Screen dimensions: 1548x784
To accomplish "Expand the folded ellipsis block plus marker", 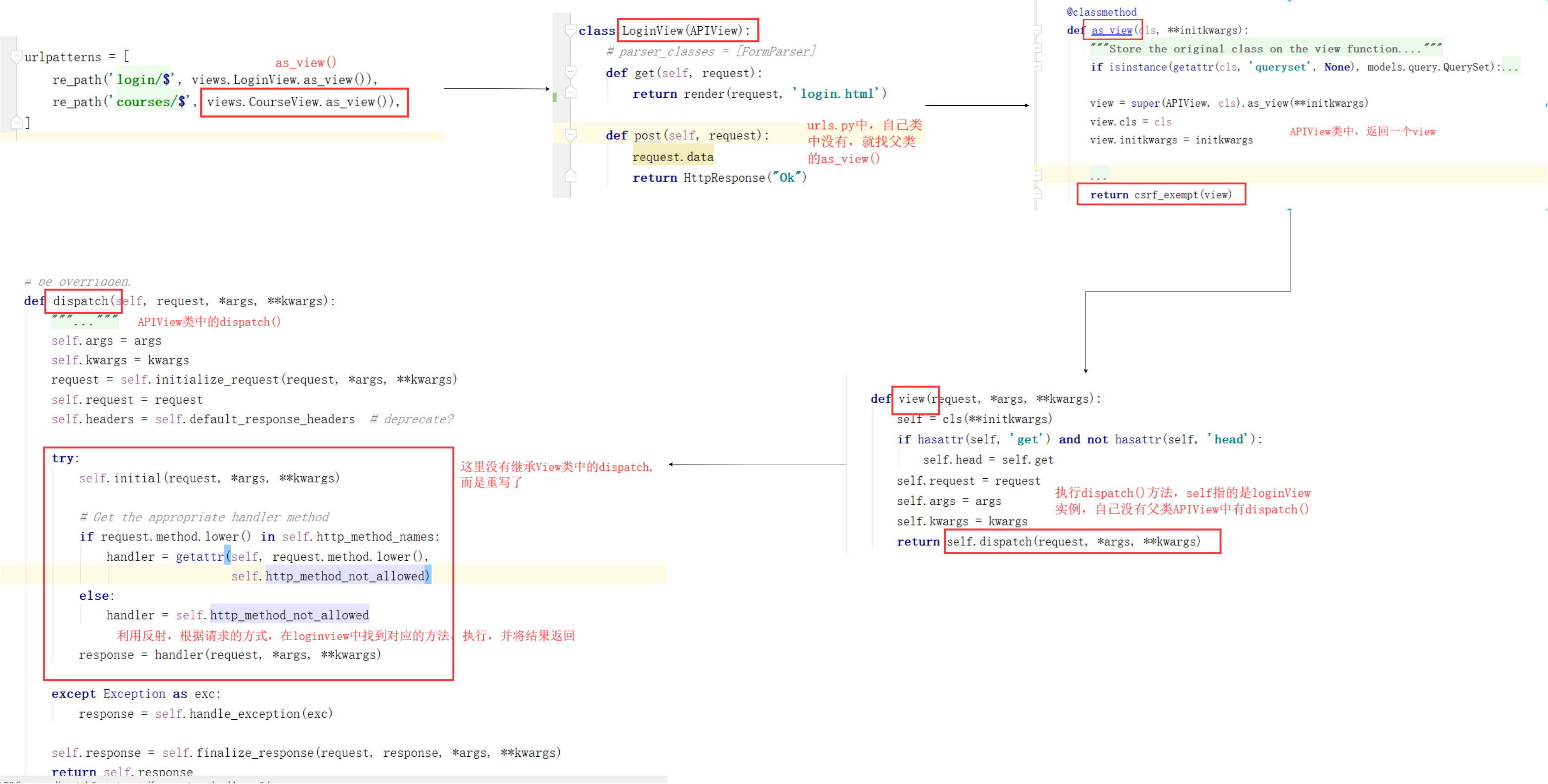I will click(1038, 175).
